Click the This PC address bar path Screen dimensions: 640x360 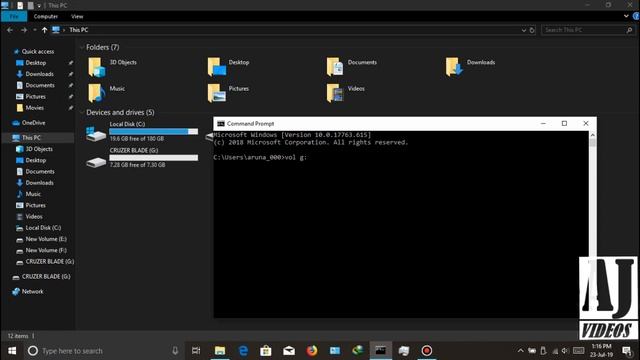pyautogui.click(x=78, y=30)
